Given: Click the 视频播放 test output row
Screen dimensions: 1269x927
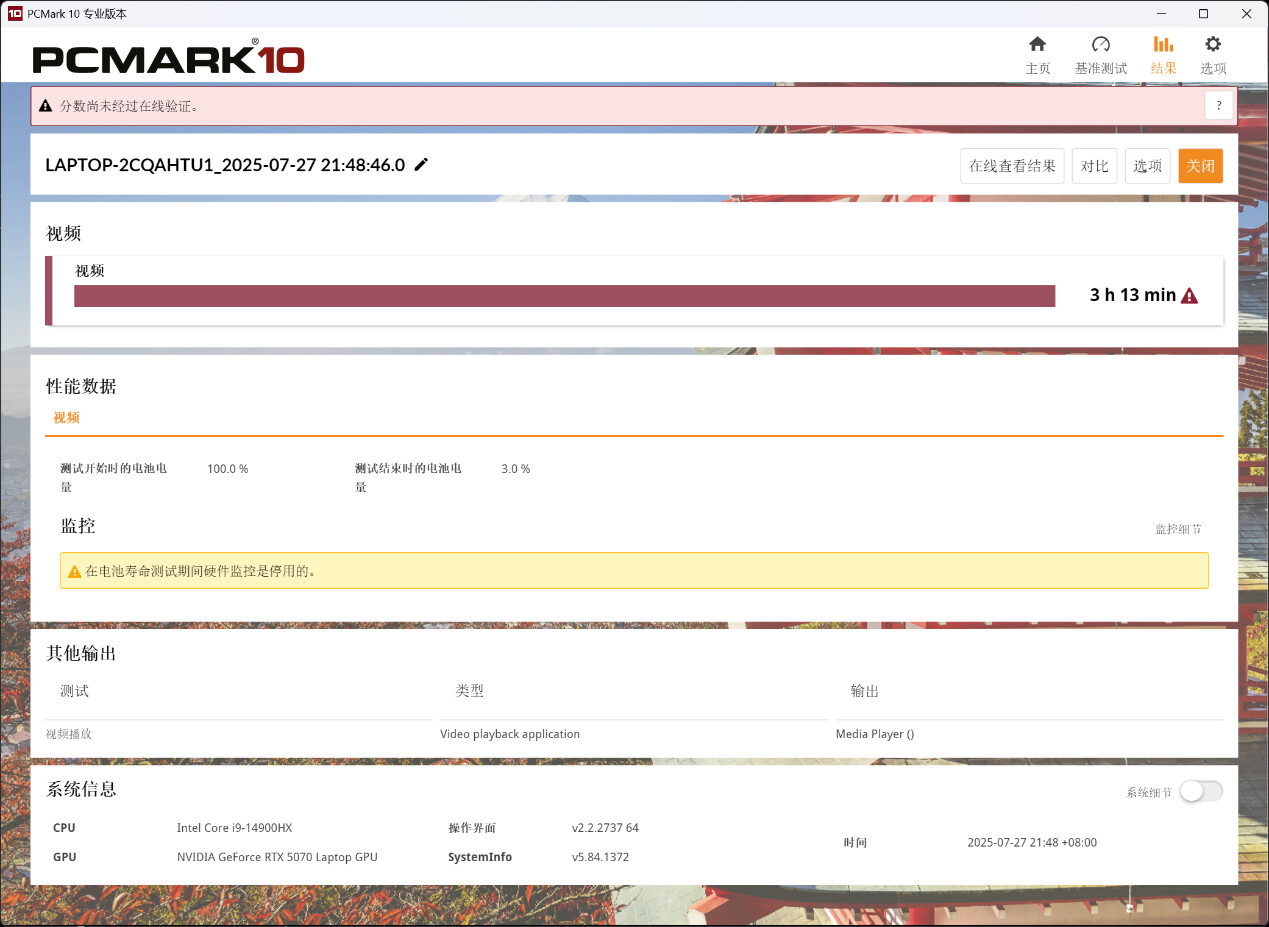Looking at the screenshot, I should [x=69, y=734].
